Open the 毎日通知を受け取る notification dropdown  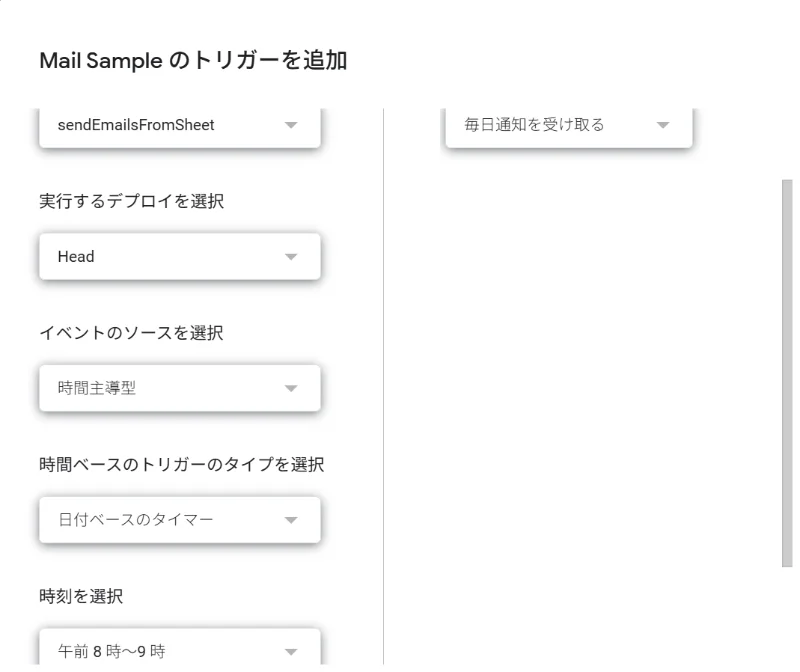(x=550, y=126)
